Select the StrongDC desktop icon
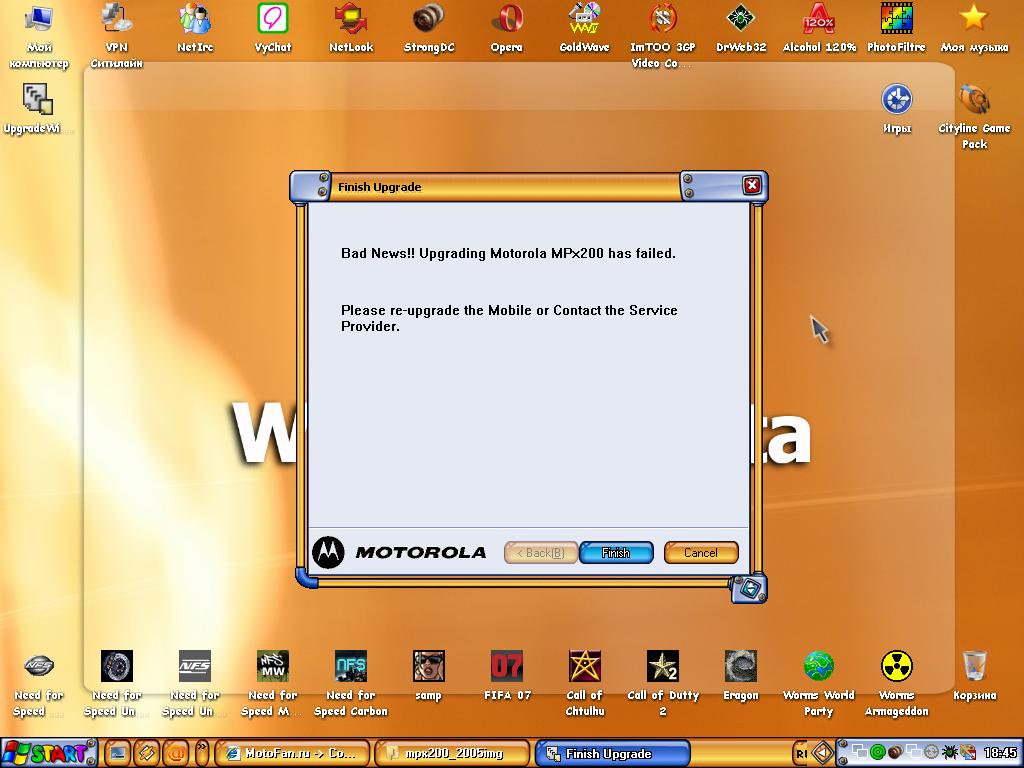Image resolution: width=1024 pixels, height=768 pixels. 428,27
